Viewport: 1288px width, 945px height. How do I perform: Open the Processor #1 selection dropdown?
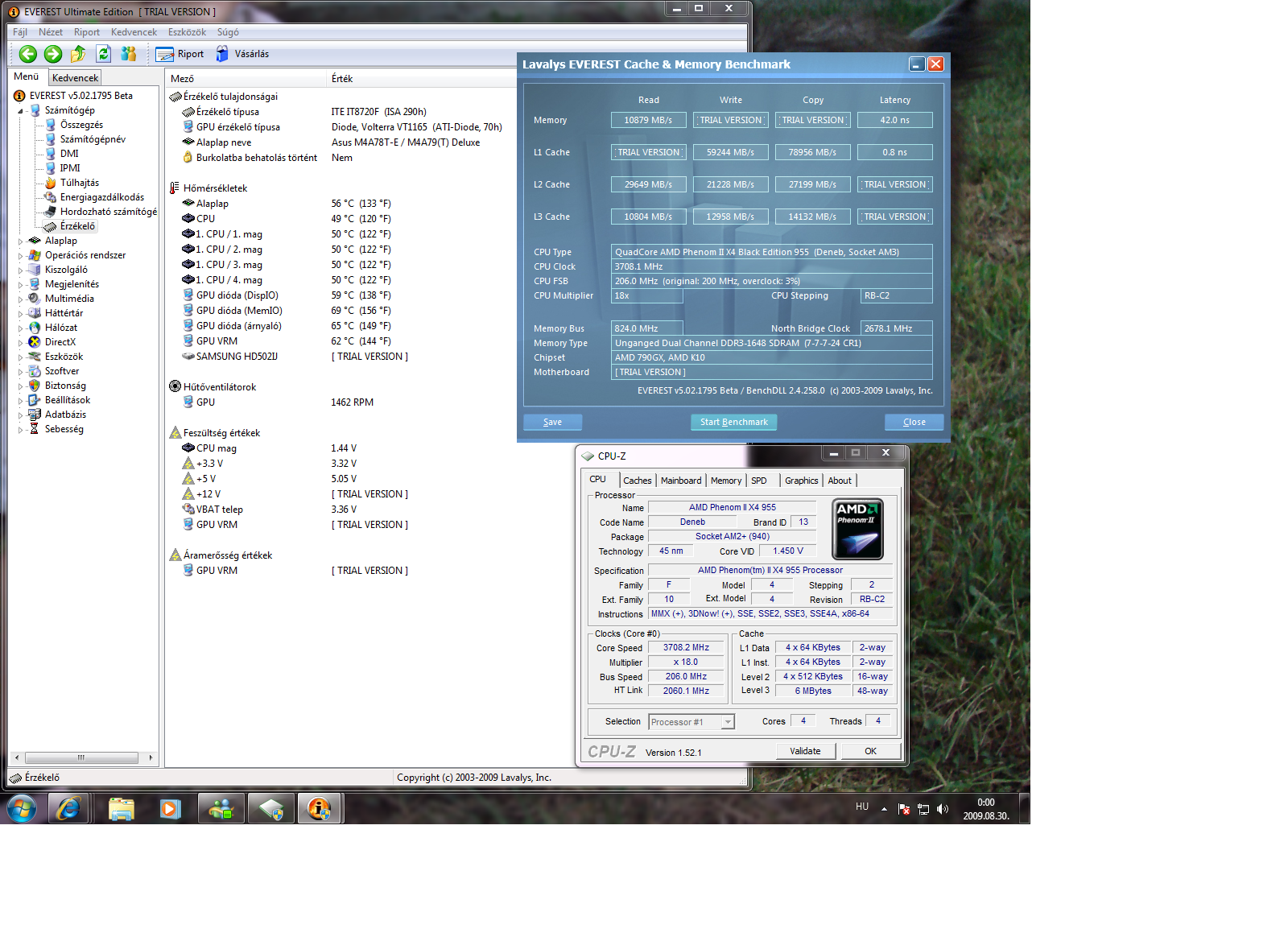691,722
